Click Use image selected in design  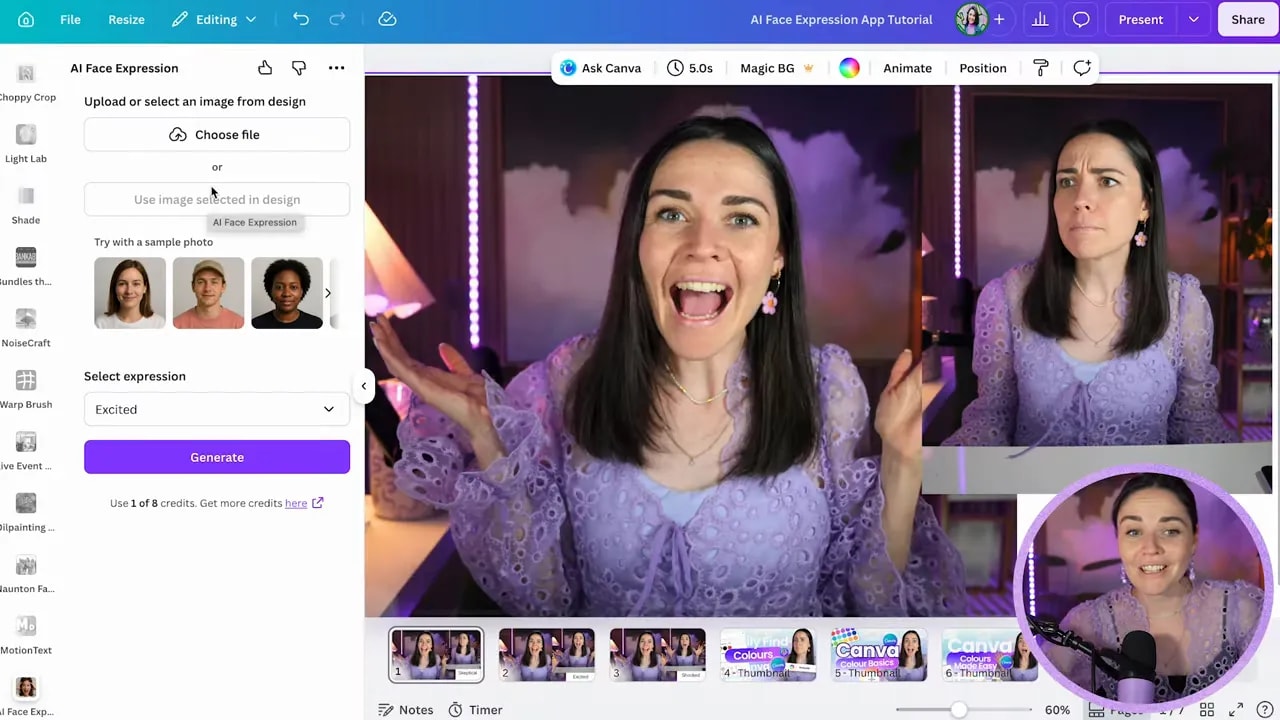point(217,199)
